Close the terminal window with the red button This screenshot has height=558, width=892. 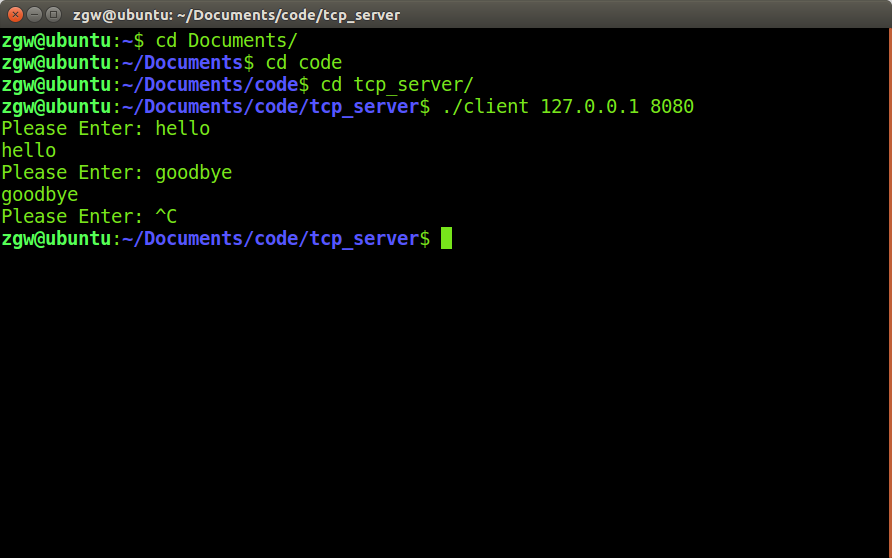15,14
